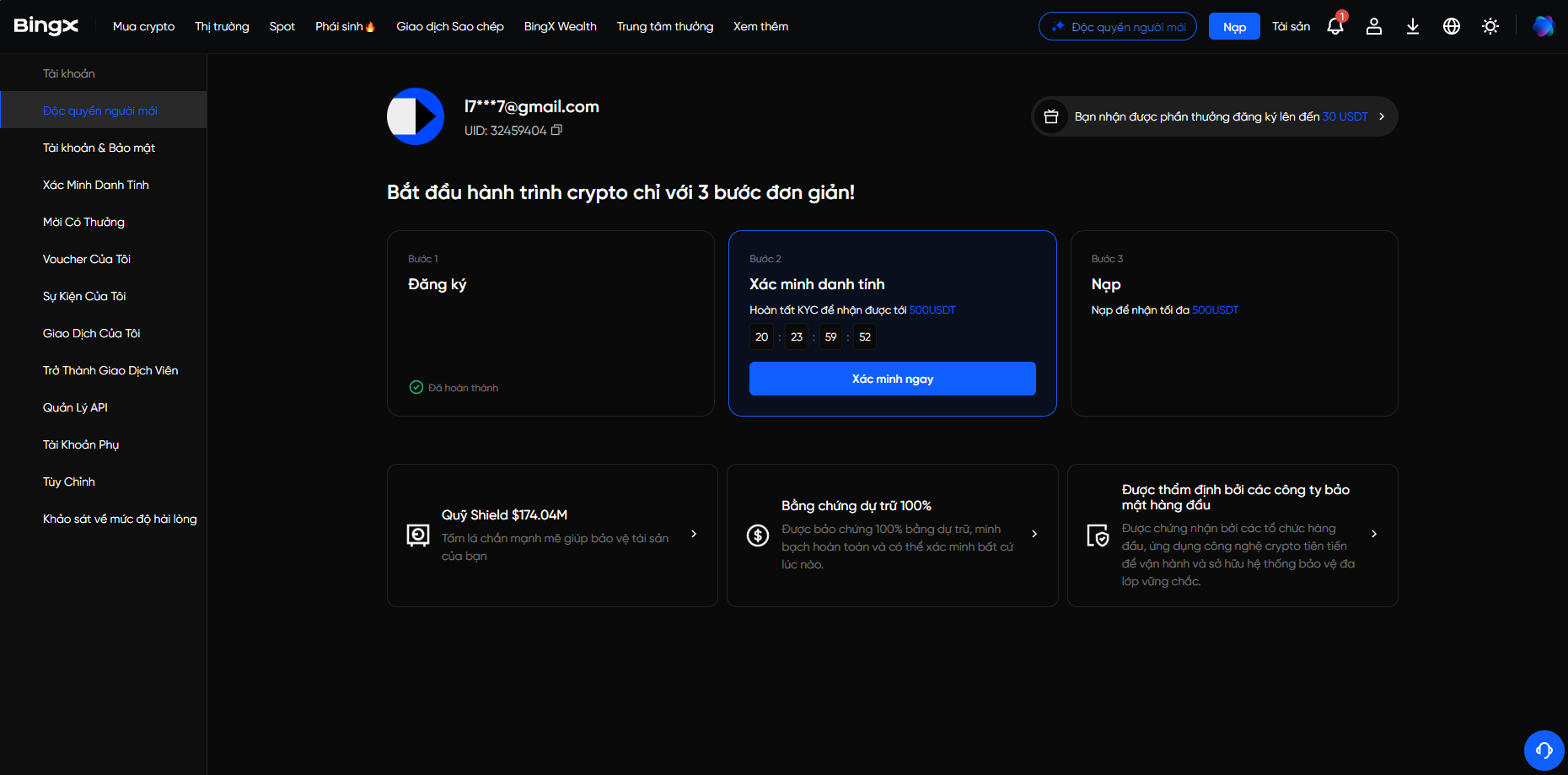Click the email l7***7@gmail.com

click(x=532, y=106)
